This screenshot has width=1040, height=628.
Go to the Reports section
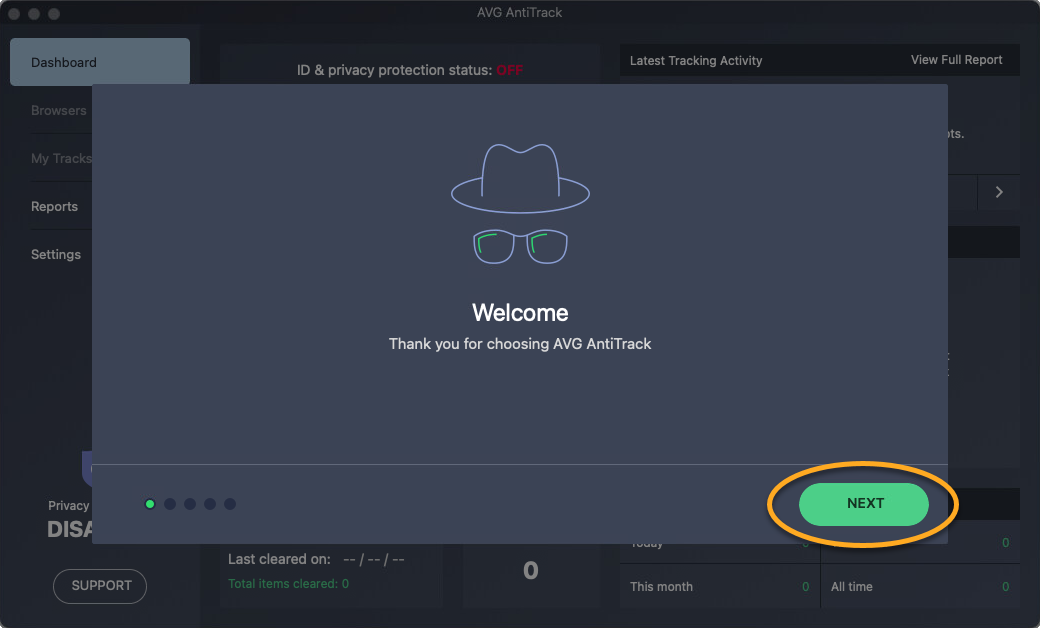tap(54, 206)
